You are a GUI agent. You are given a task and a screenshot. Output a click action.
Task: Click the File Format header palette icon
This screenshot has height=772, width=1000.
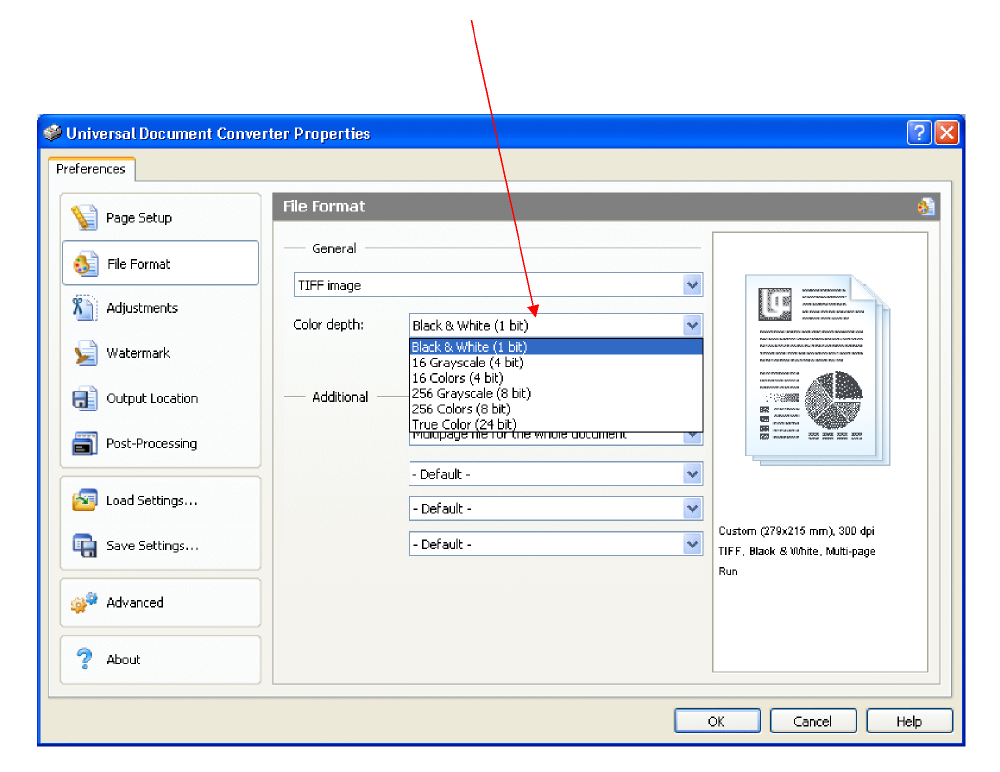tap(926, 206)
